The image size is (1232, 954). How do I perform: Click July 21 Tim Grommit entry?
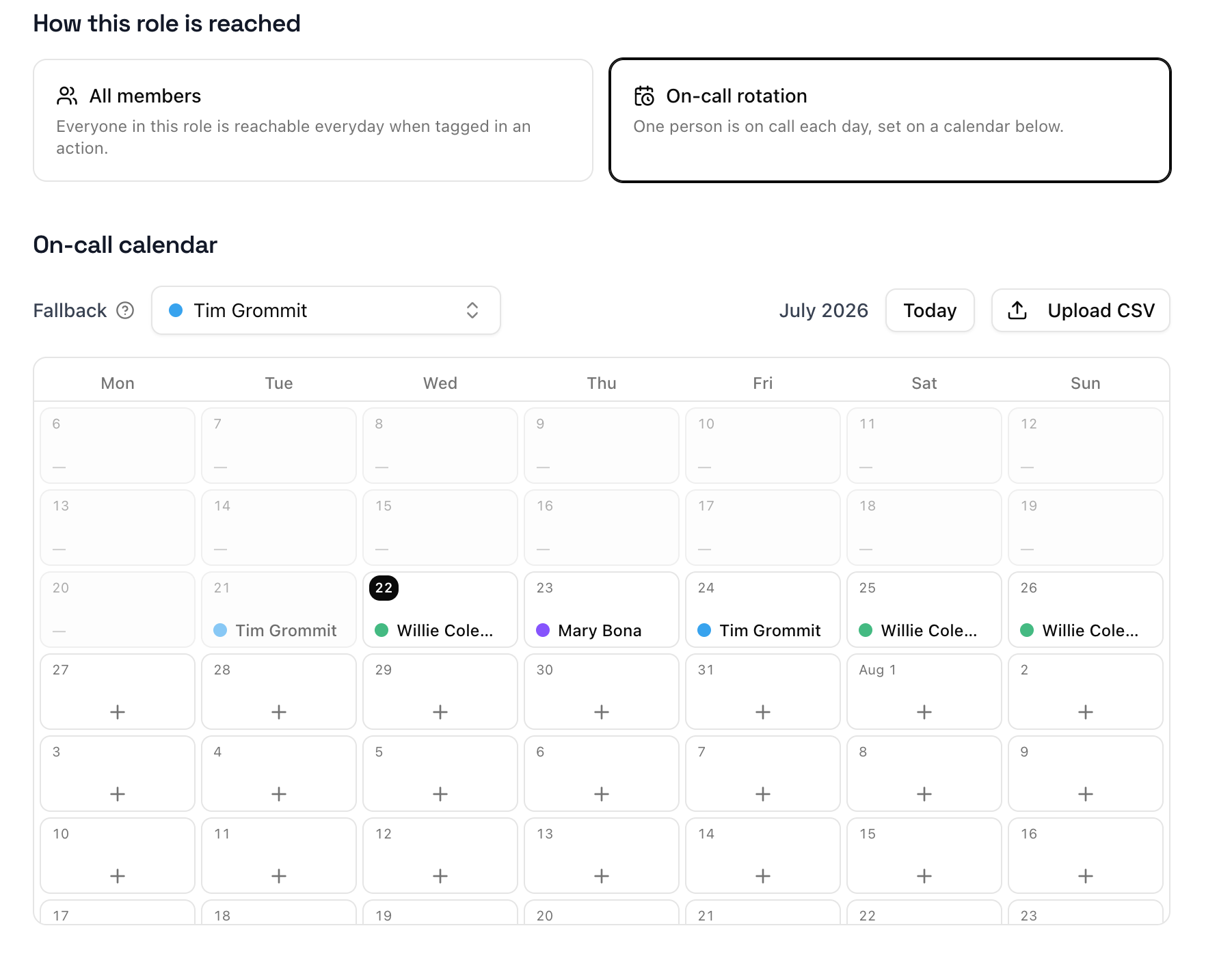pos(279,610)
